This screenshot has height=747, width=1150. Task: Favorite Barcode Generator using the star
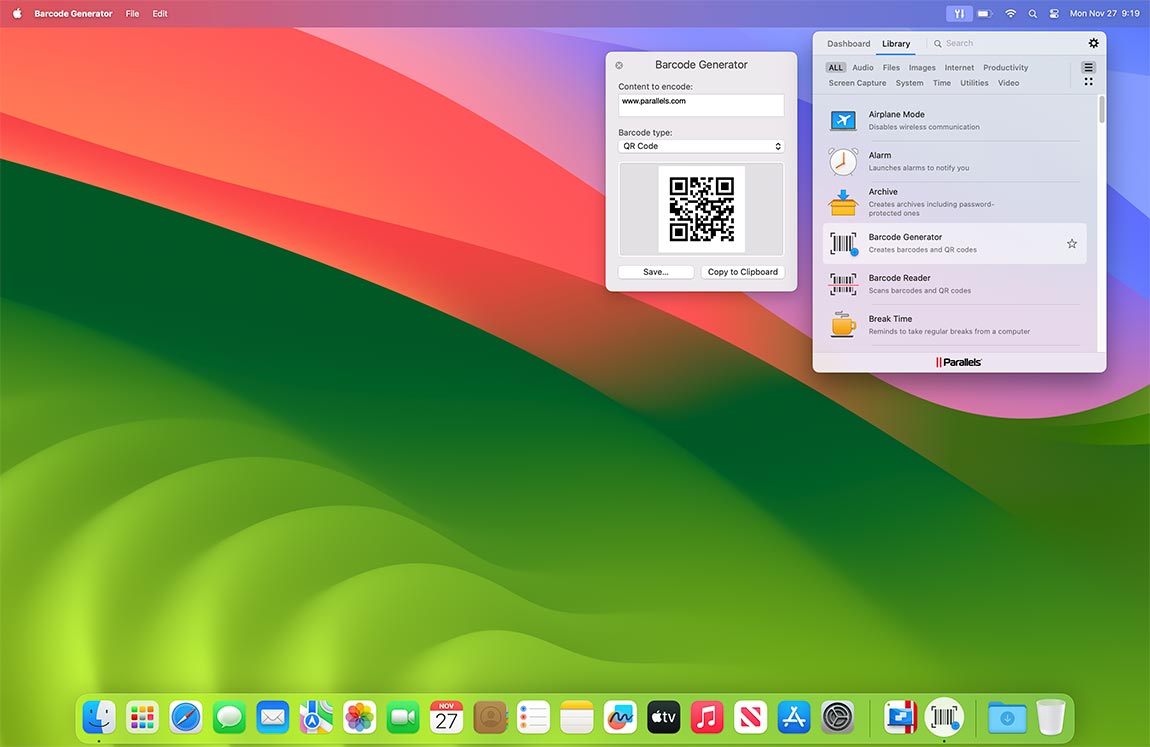tap(1071, 243)
